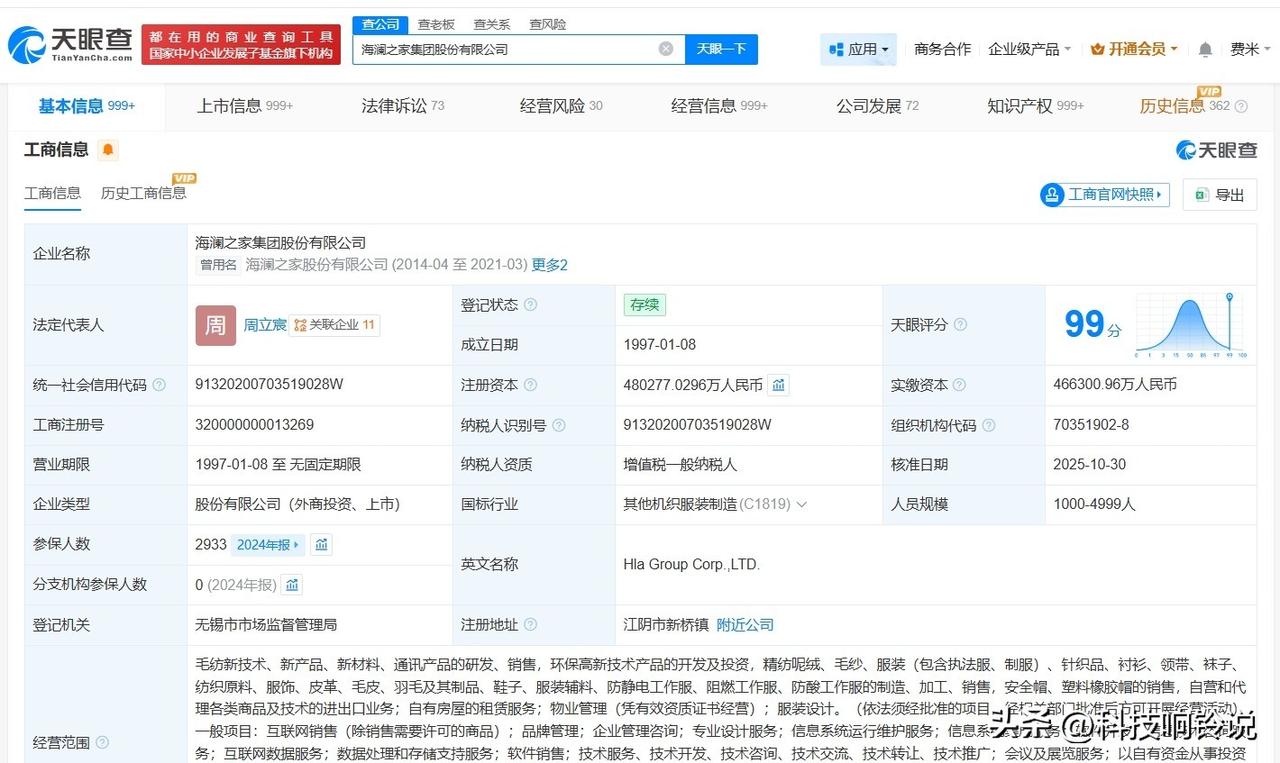Click the help icon next to 注册地址

click(530, 625)
